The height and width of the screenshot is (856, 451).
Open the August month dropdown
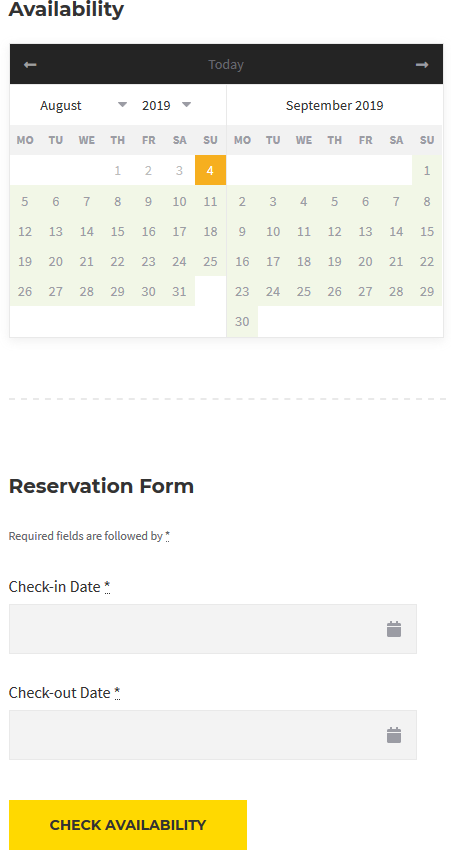coord(83,105)
